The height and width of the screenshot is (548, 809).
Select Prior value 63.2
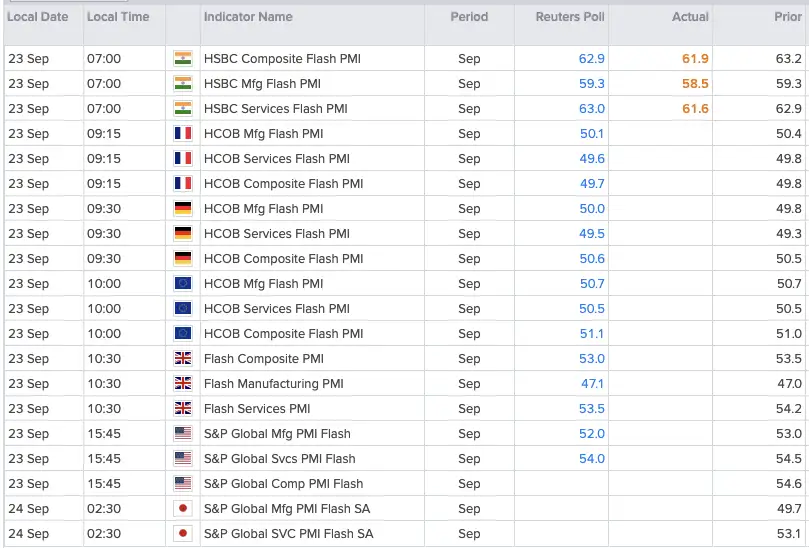[x=789, y=59]
